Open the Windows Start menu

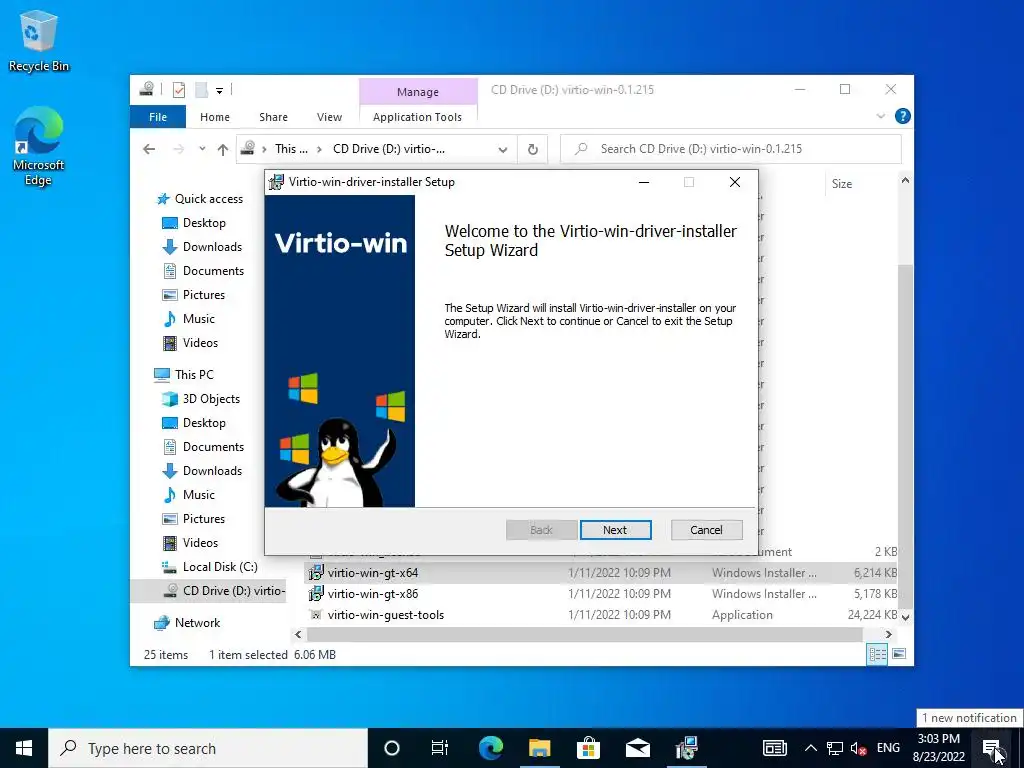(24, 748)
